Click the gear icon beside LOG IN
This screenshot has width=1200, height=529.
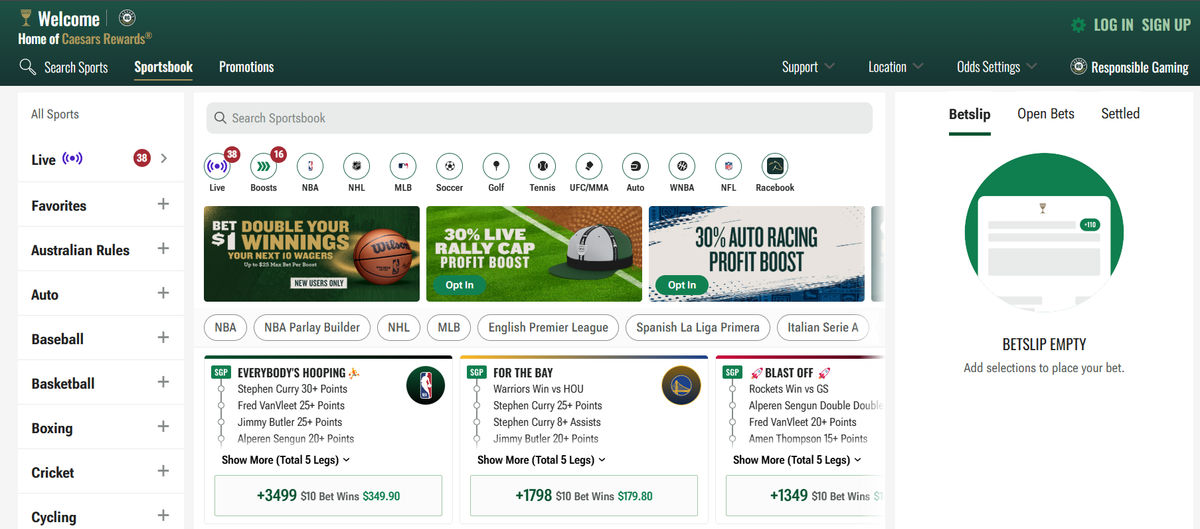coord(1078,25)
